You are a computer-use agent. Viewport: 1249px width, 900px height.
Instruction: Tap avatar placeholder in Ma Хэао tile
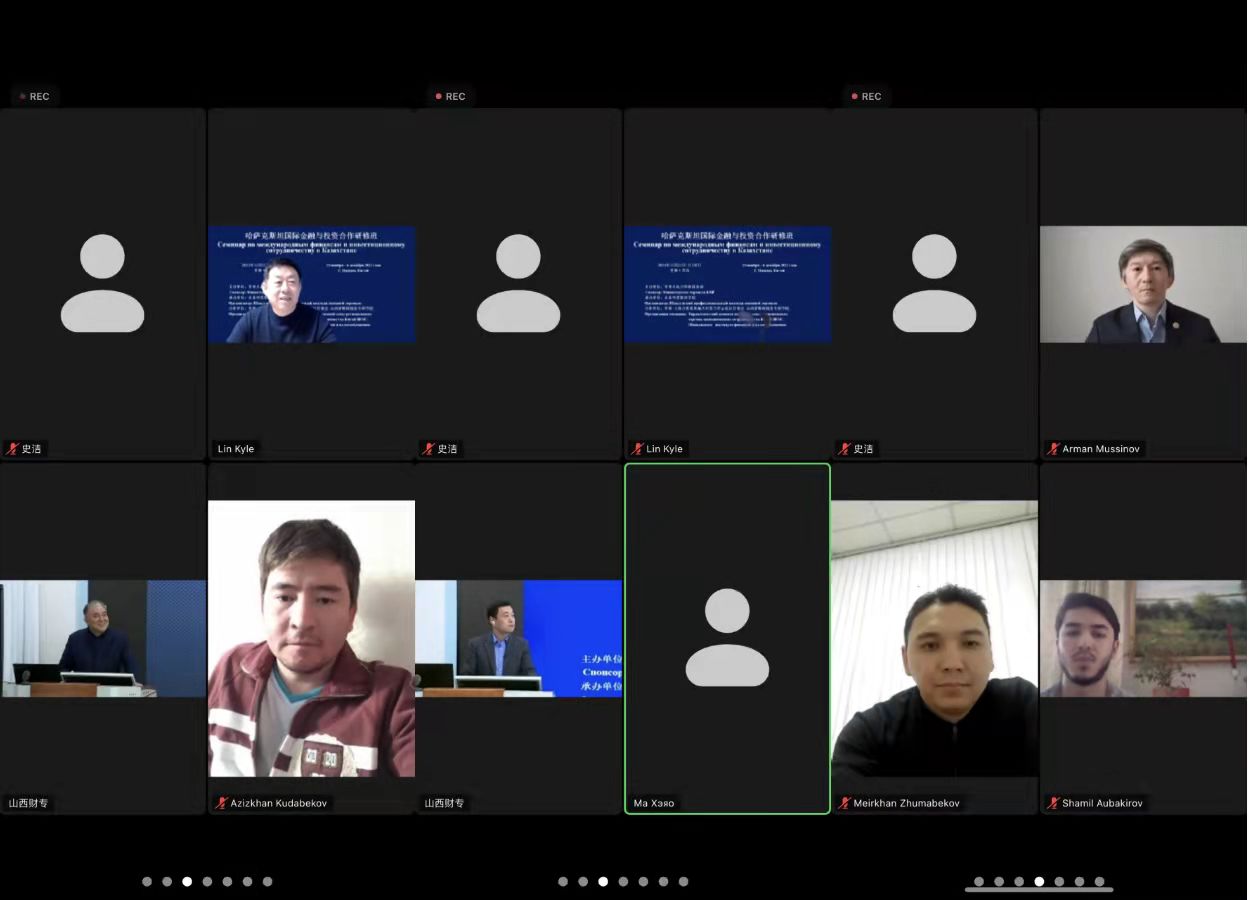click(727, 637)
